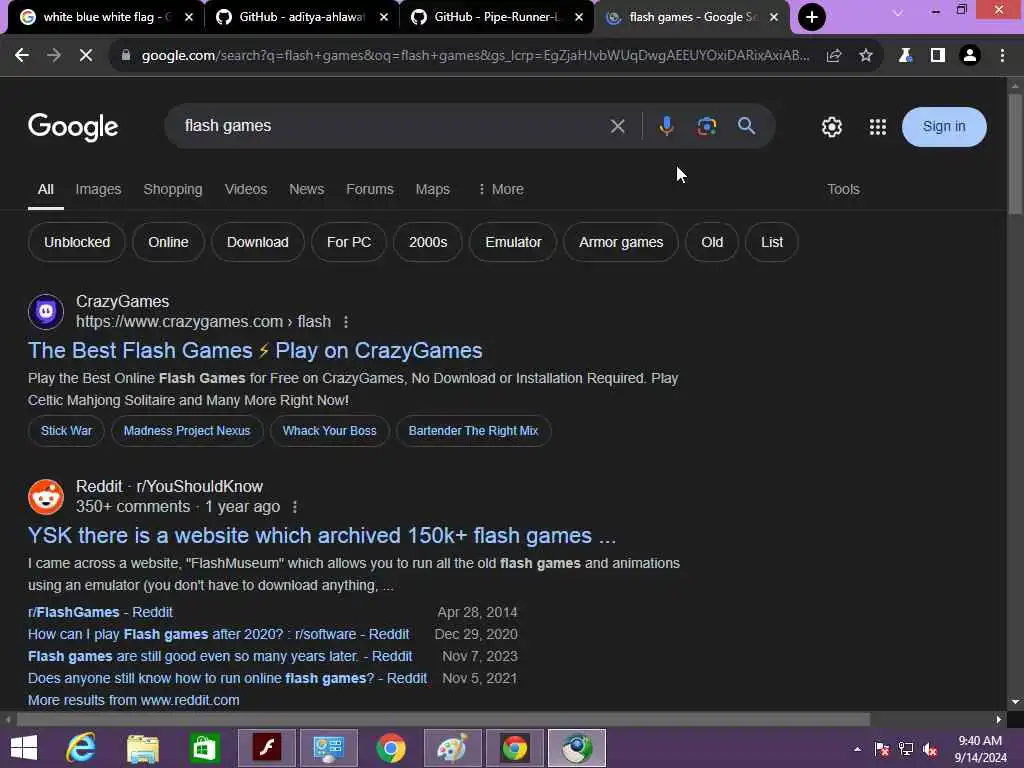Open the Chrome labs flask icon
Screen dimensions: 1024x768
905,56
